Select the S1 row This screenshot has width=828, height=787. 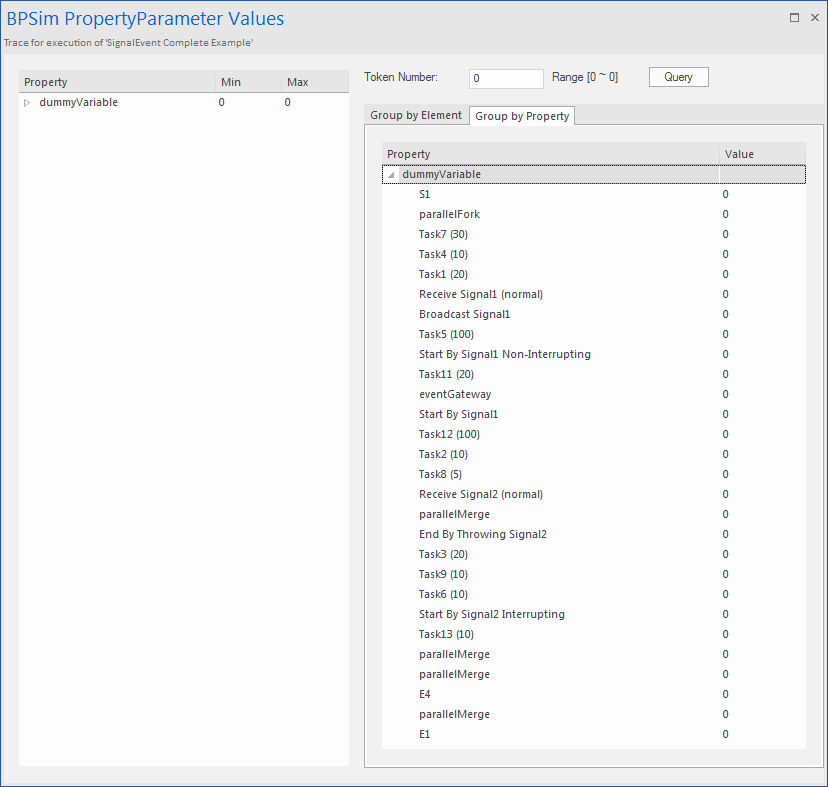pos(425,194)
